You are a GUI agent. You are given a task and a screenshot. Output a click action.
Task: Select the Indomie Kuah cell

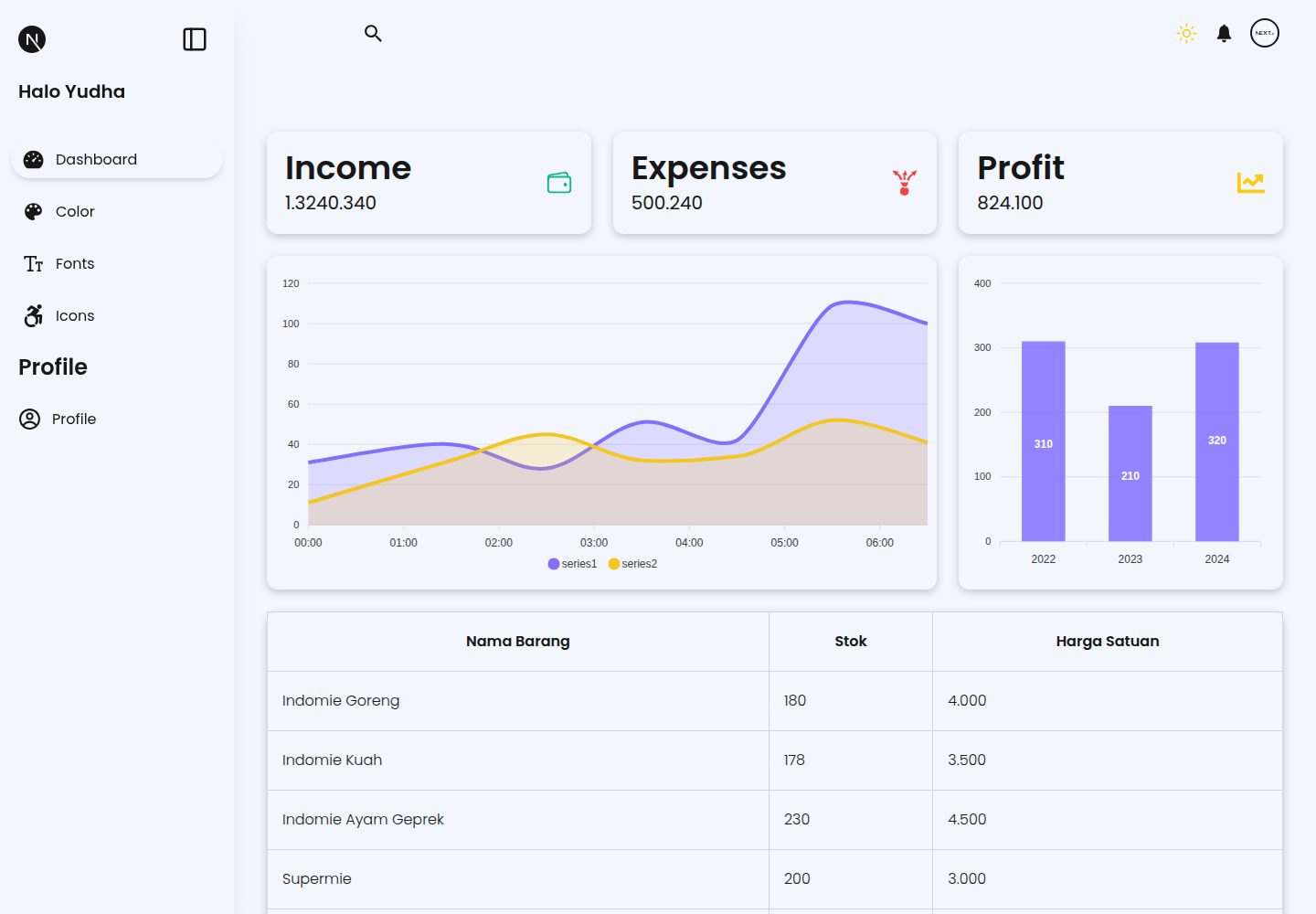518,760
